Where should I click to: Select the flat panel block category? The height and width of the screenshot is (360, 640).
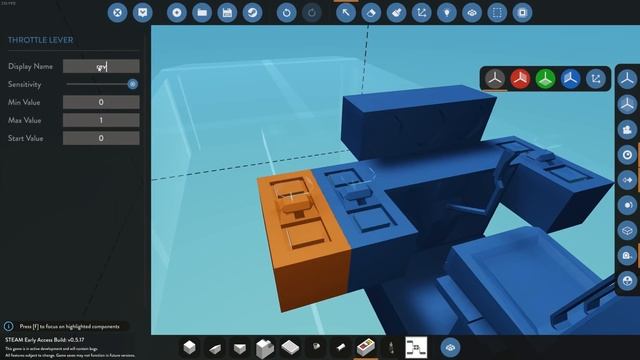click(290, 347)
